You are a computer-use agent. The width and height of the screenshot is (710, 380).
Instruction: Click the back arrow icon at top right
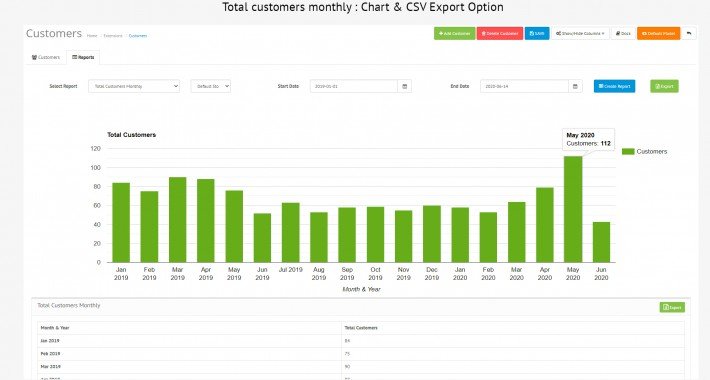[x=689, y=34]
